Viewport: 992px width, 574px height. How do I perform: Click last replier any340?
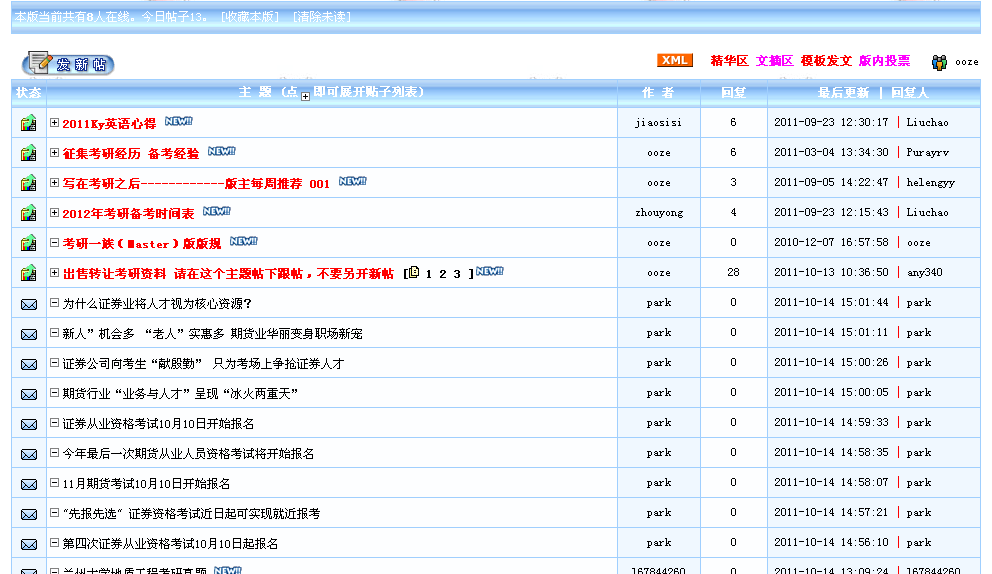[925, 273]
